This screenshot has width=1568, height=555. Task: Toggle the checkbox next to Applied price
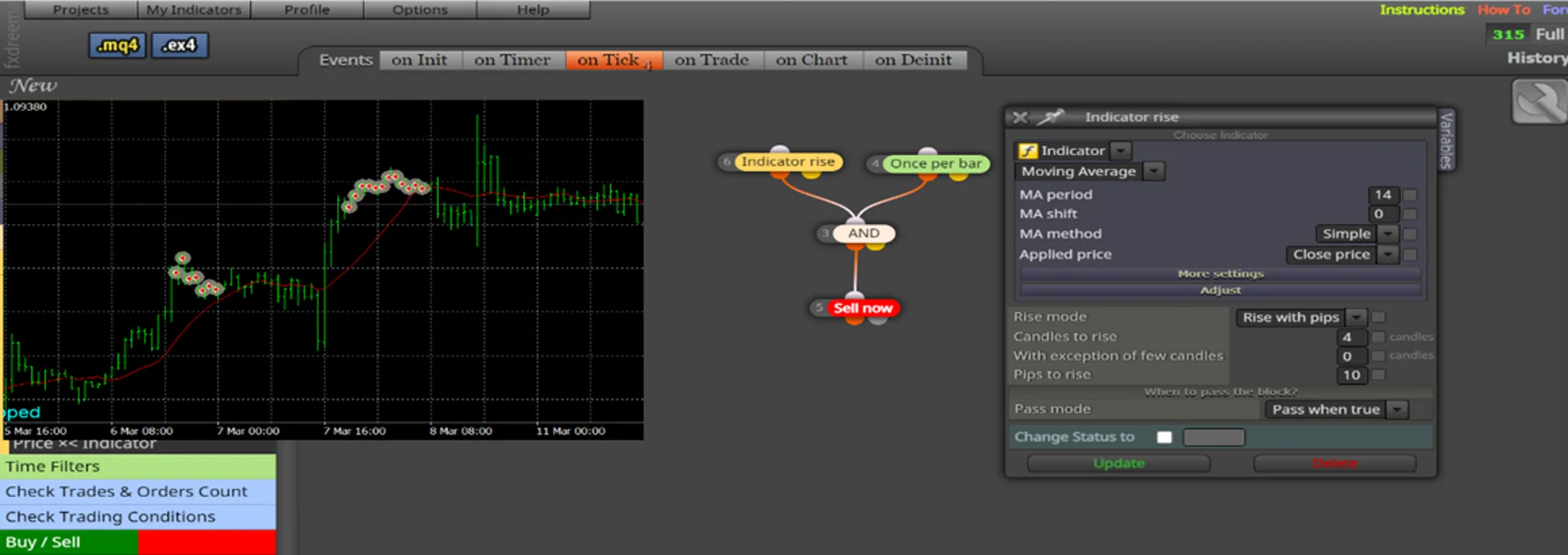click(1410, 254)
